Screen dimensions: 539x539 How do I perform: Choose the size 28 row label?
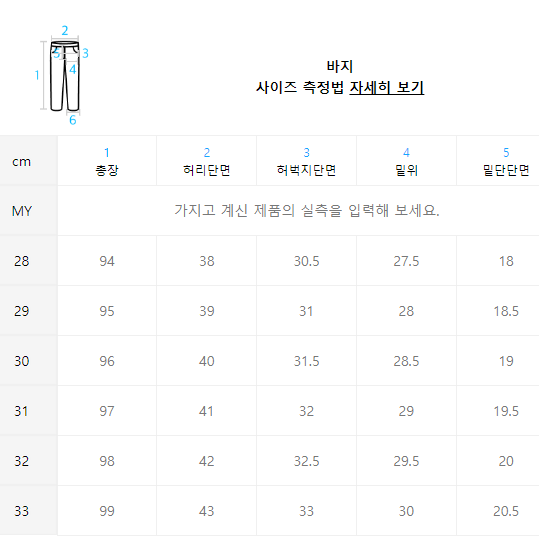[x=22, y=261]
